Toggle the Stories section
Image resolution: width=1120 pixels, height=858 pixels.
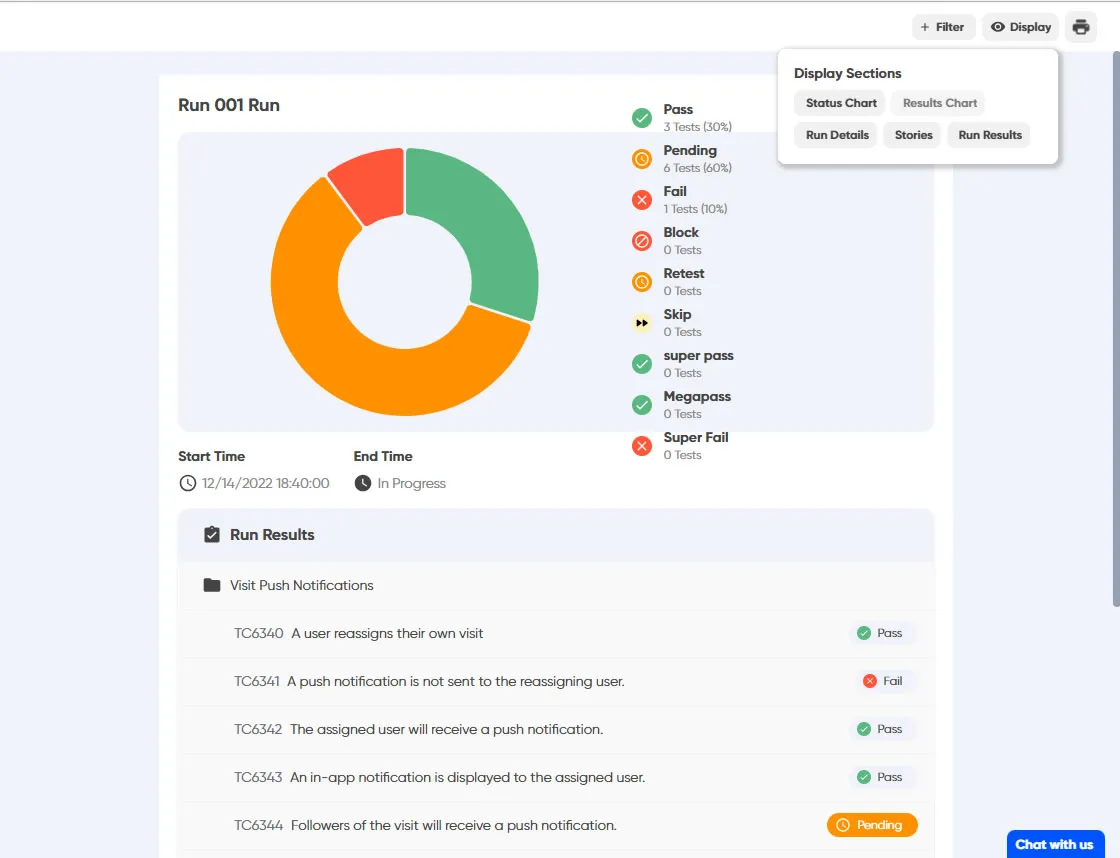pos(914,135)
